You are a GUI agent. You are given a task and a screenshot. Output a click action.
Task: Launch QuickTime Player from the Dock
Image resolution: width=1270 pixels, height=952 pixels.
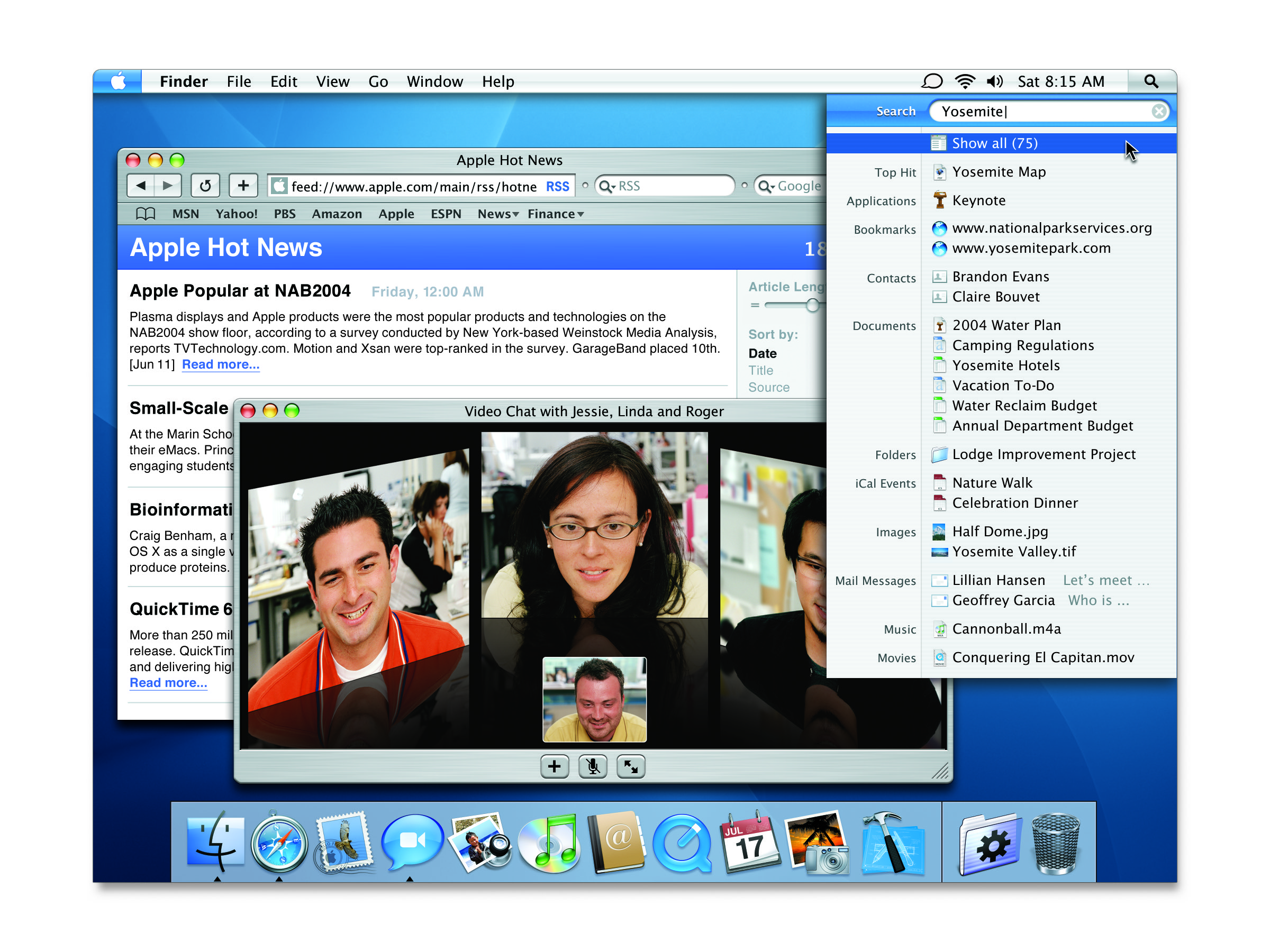coord(682,844)
